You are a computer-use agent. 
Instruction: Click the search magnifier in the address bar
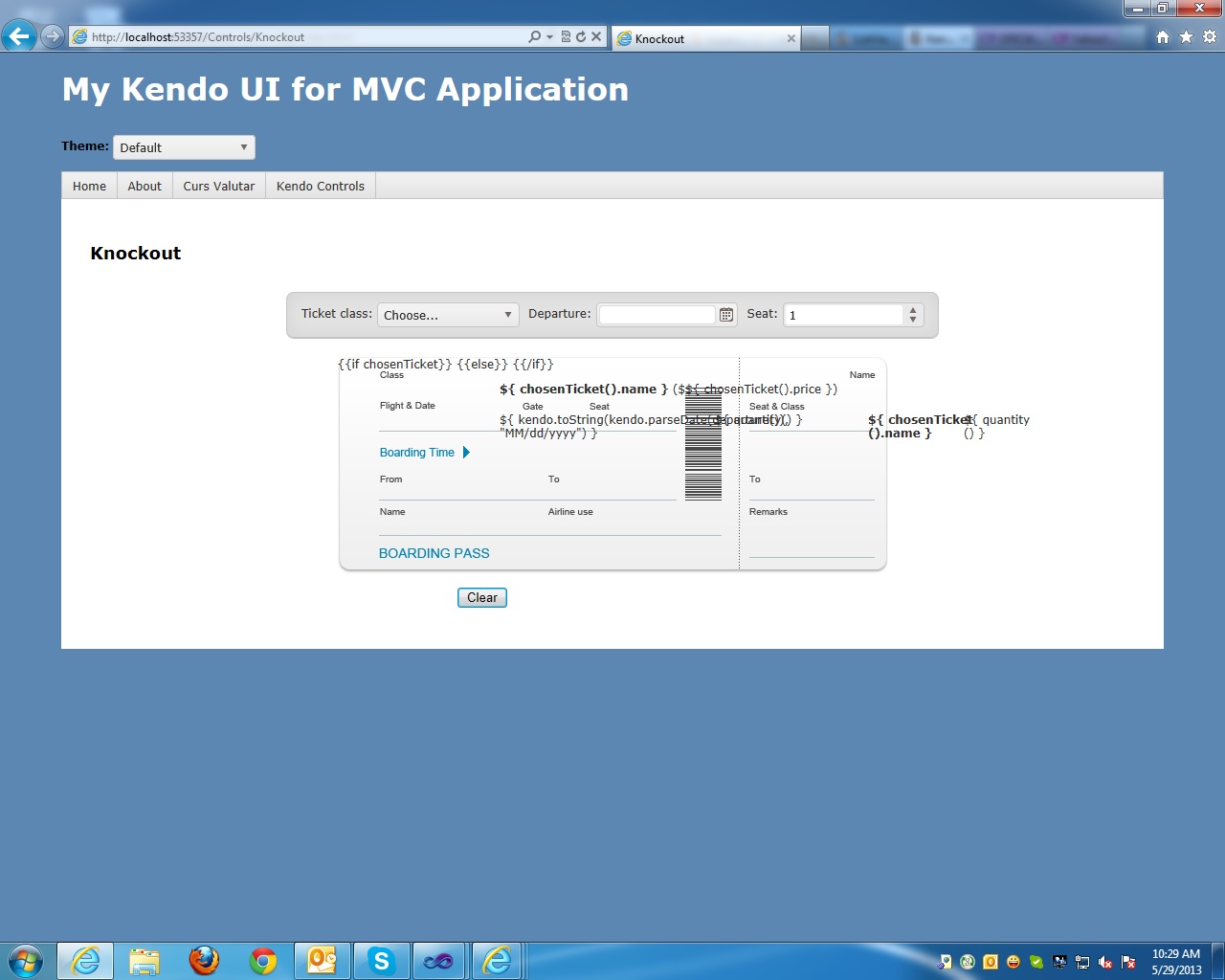click(x=534, y=36)
